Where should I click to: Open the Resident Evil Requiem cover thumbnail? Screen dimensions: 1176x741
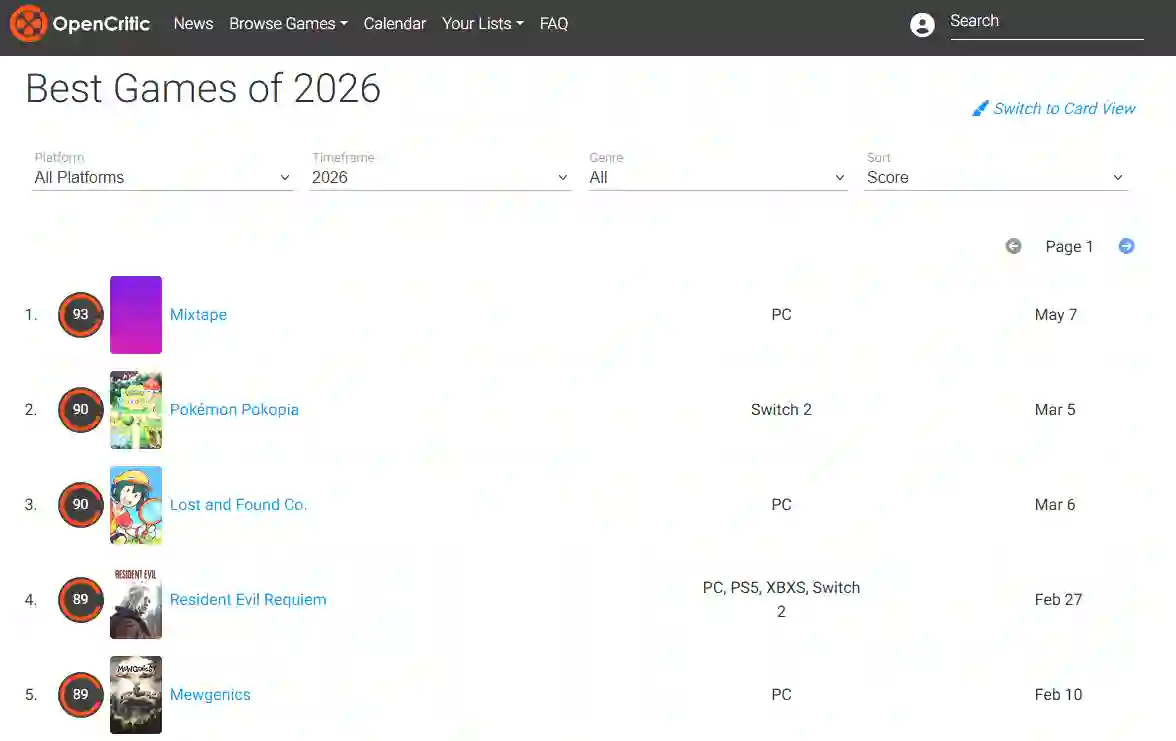tap(136, 600)
